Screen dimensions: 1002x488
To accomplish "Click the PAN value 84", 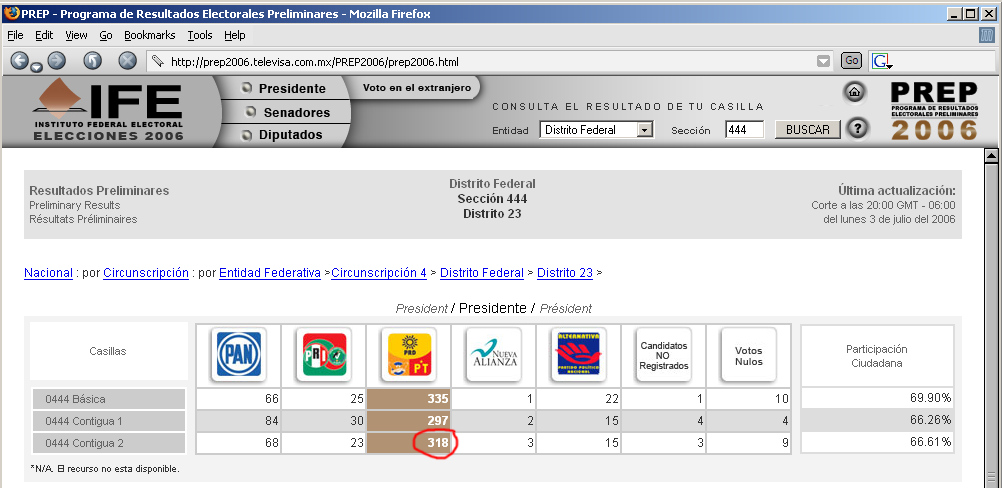I will point(272,421).
